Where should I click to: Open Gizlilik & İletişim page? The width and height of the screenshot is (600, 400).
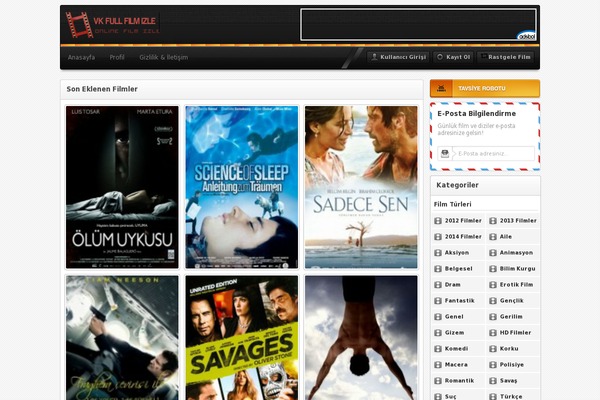click(x=163, y=57)
